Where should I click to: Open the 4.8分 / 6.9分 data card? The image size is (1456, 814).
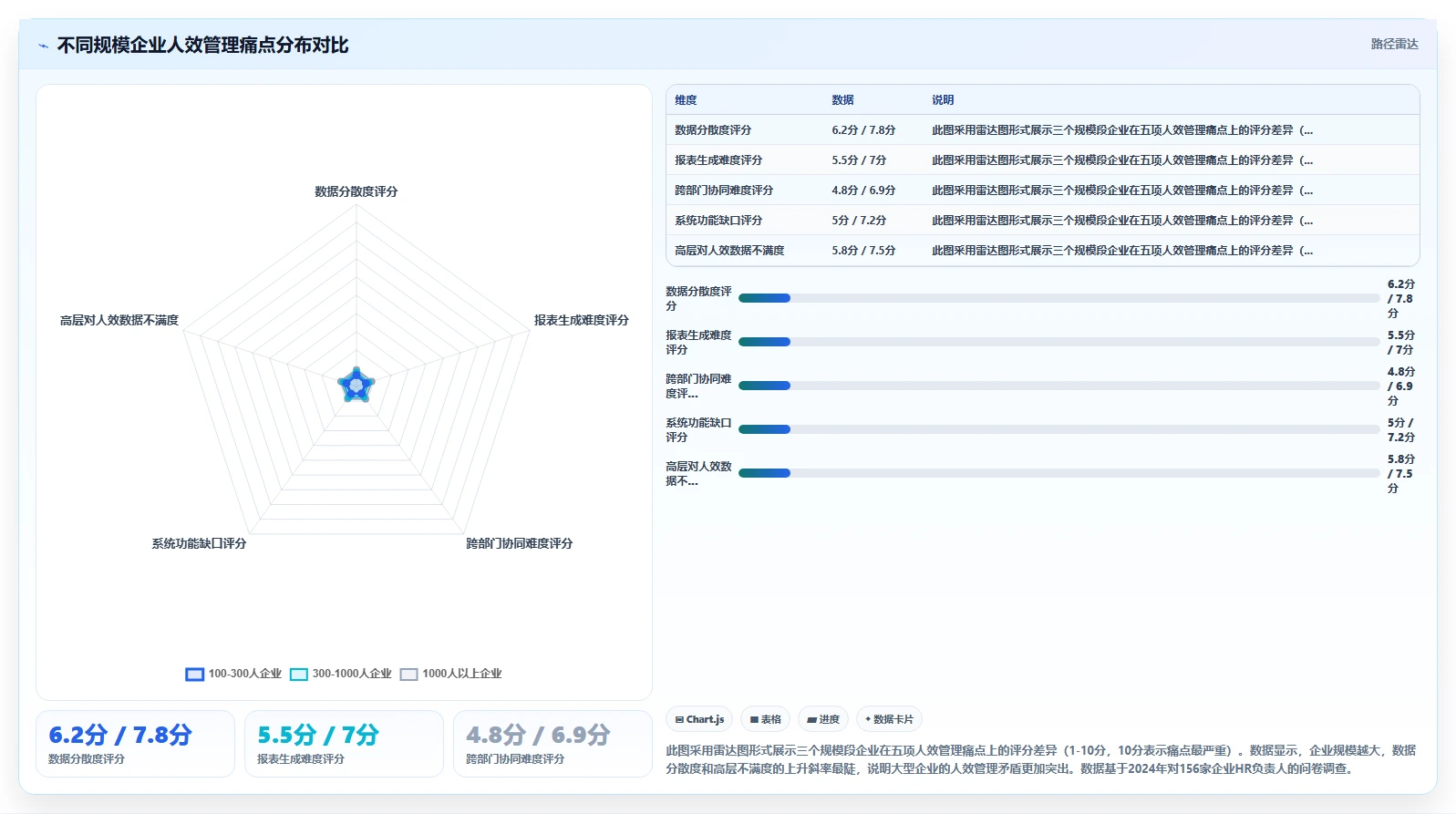pyautogui.click(x=552, y=744)
